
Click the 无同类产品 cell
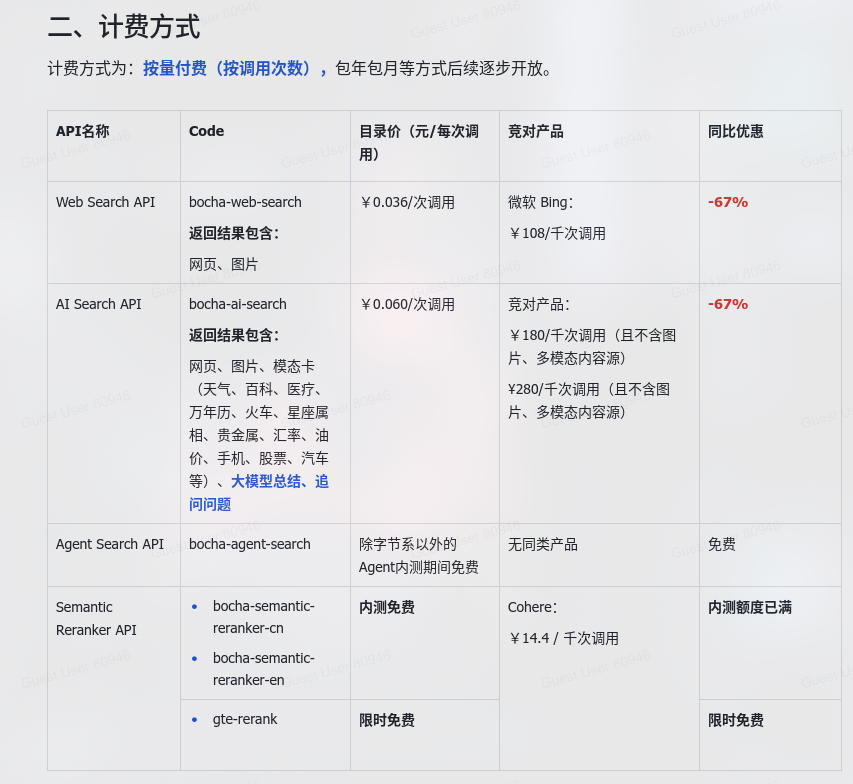click(543, 544)
